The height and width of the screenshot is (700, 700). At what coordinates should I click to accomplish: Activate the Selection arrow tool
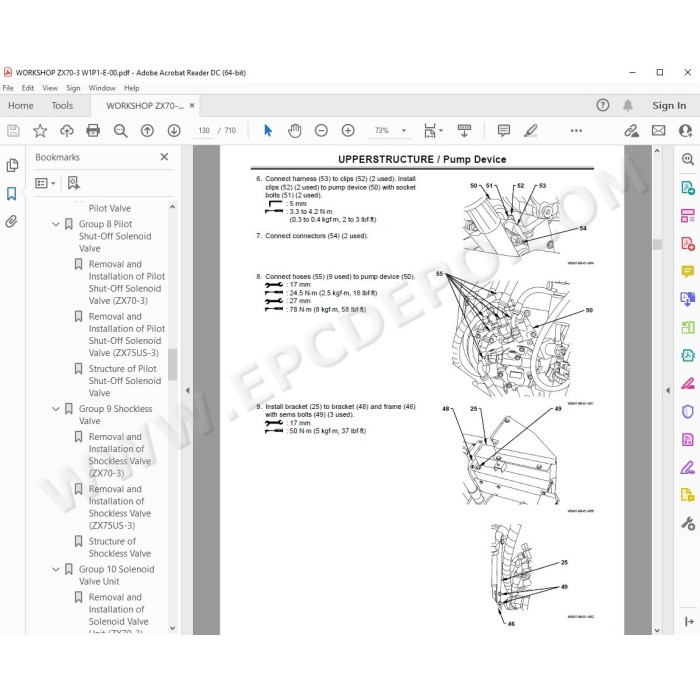click(268, 130)
